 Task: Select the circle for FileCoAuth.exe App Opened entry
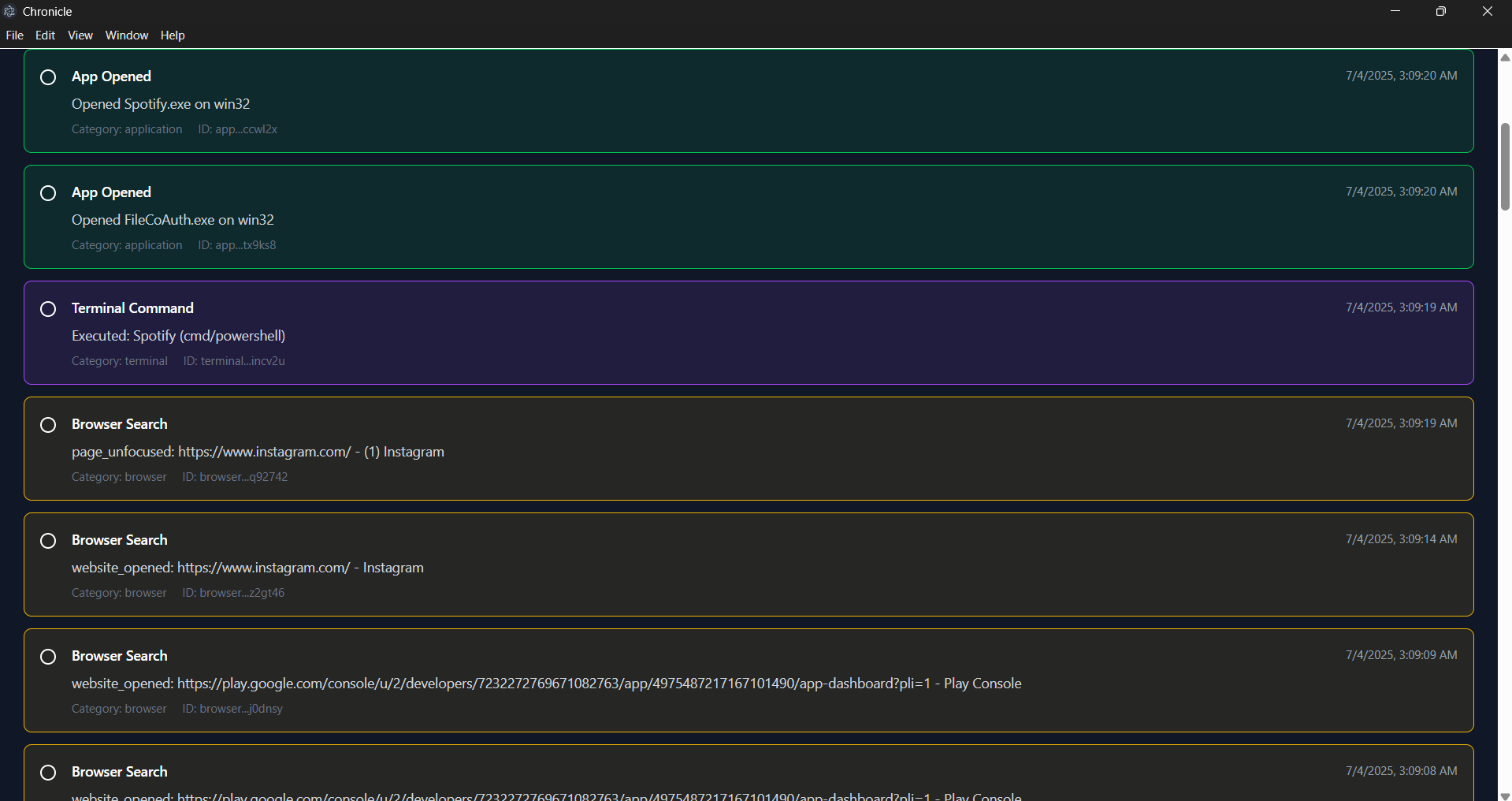[48, 193]
